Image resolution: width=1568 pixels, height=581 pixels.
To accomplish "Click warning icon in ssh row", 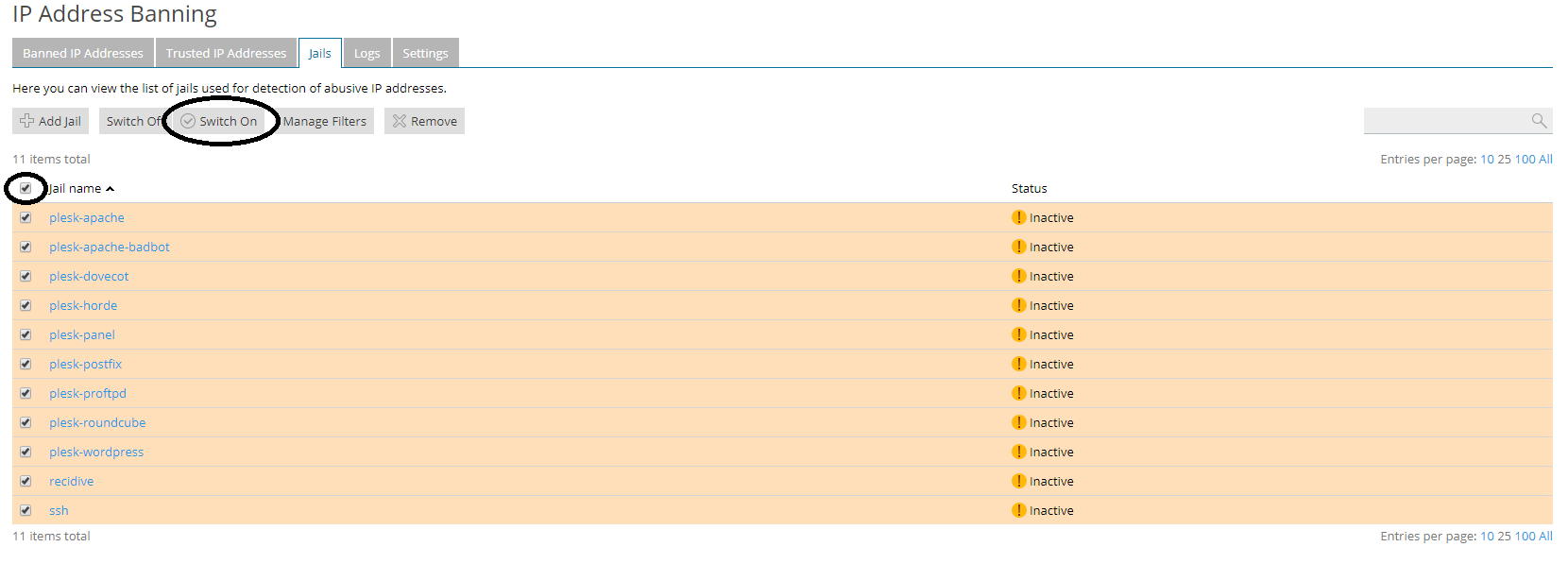I will click(x=1018, y=510).
